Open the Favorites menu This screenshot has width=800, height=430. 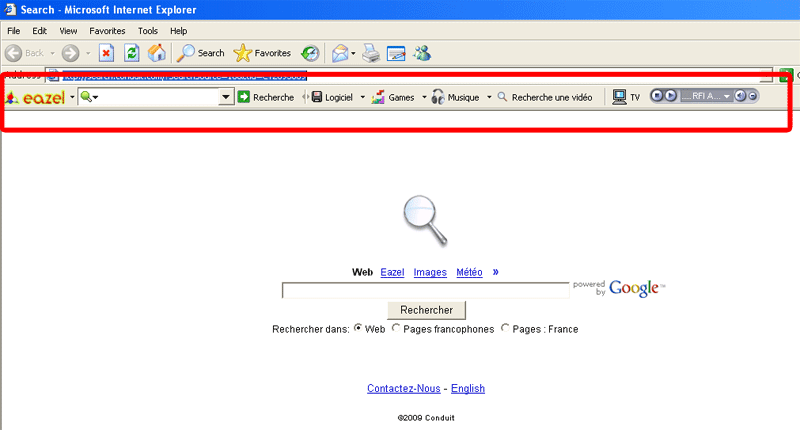(107, 31)
